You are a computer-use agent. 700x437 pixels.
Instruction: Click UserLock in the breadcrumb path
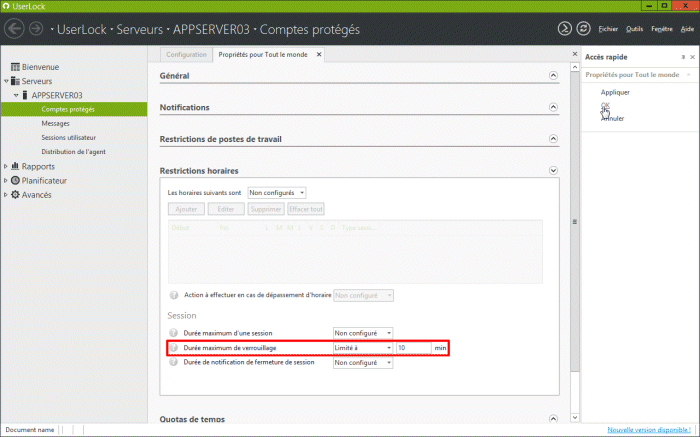[x=82, y=29]
